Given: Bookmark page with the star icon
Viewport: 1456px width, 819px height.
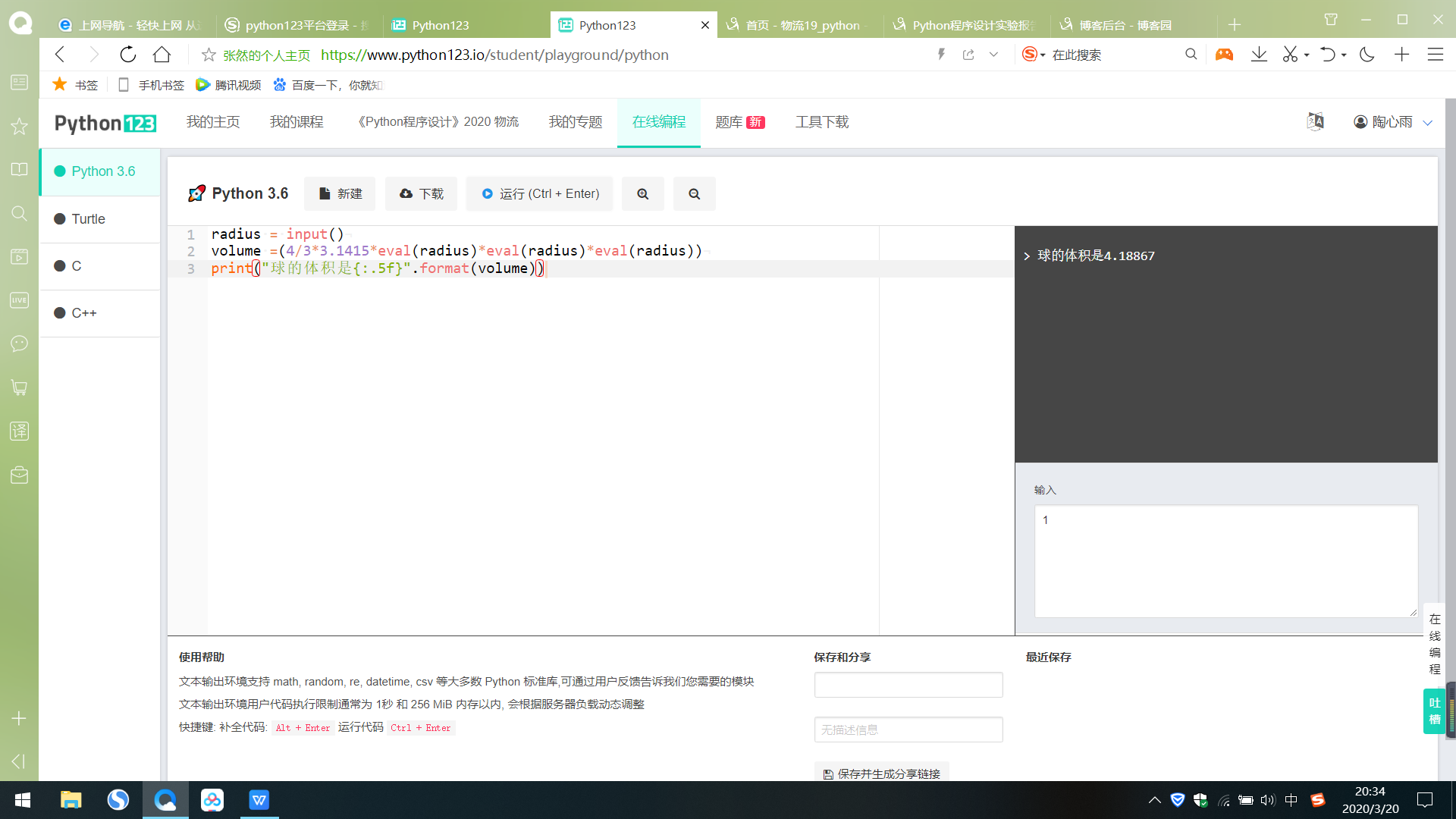Looking at the screenshot, I should [x=209, y=55].
